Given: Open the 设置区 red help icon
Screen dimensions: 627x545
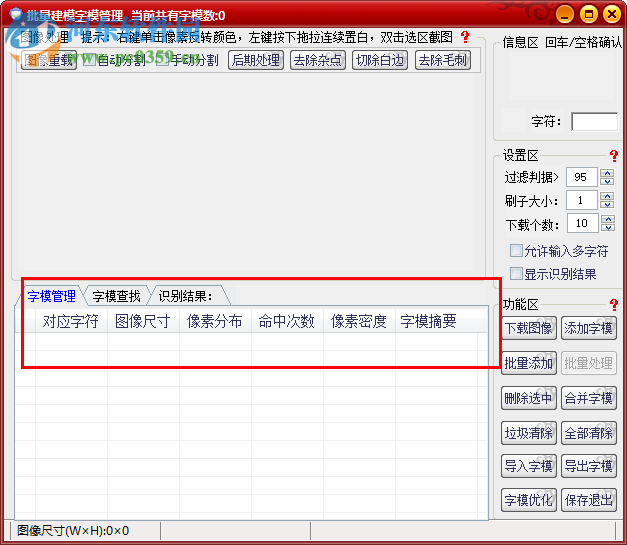Looking at the screenshot, I should point(614,156).
